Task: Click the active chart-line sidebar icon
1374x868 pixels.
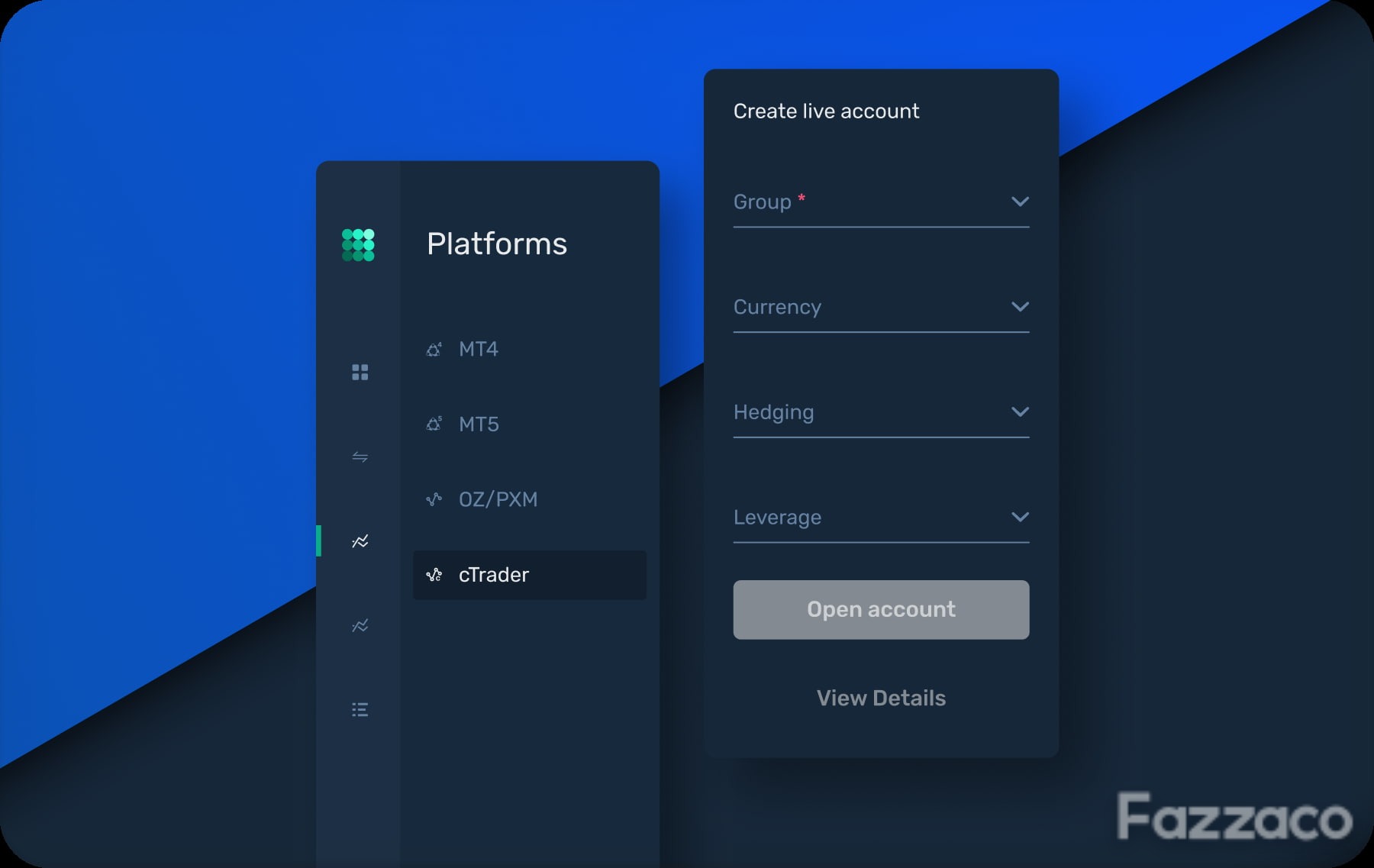Action: coord(360,541)
